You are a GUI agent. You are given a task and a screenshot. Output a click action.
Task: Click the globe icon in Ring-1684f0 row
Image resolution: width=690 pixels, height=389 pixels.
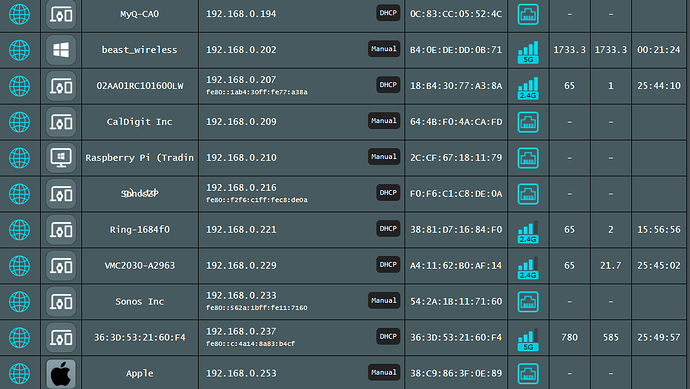(x=19, y=230)
